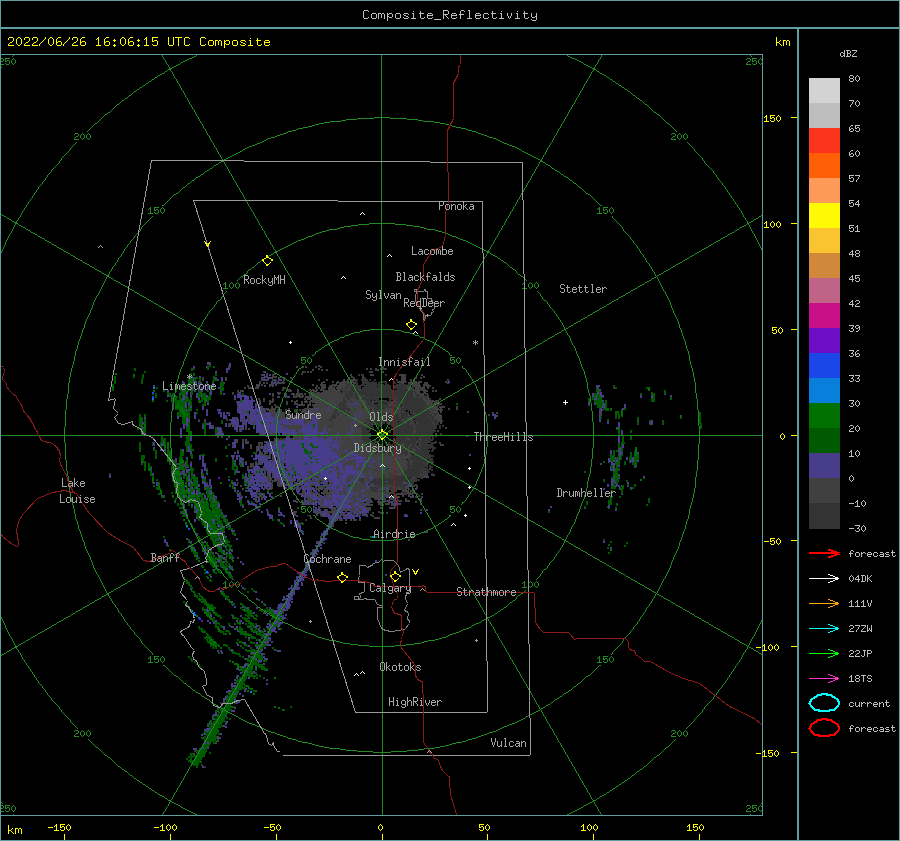Click the Innisfail label

404,362
